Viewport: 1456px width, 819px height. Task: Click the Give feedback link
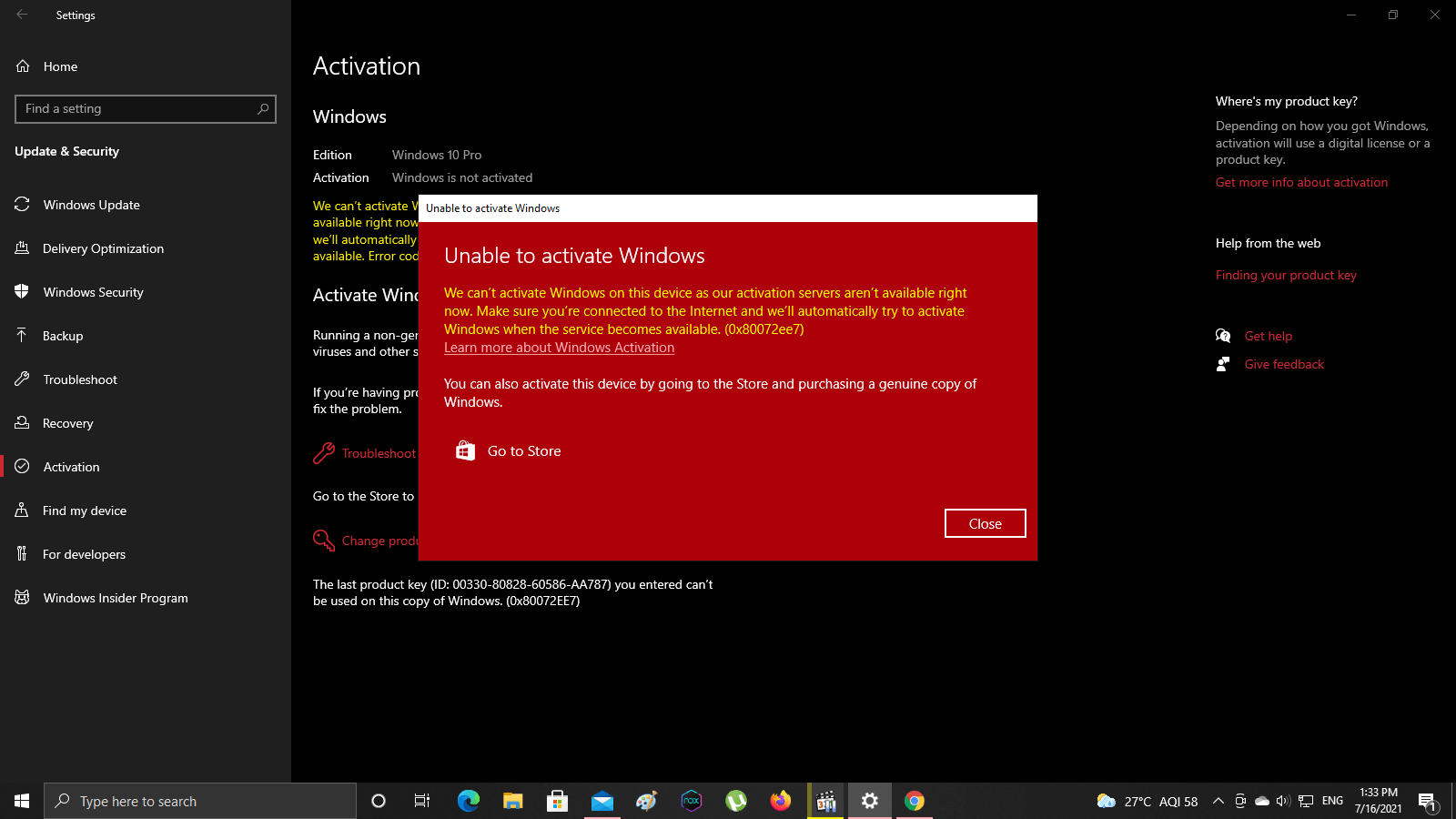coord(1284,364)
